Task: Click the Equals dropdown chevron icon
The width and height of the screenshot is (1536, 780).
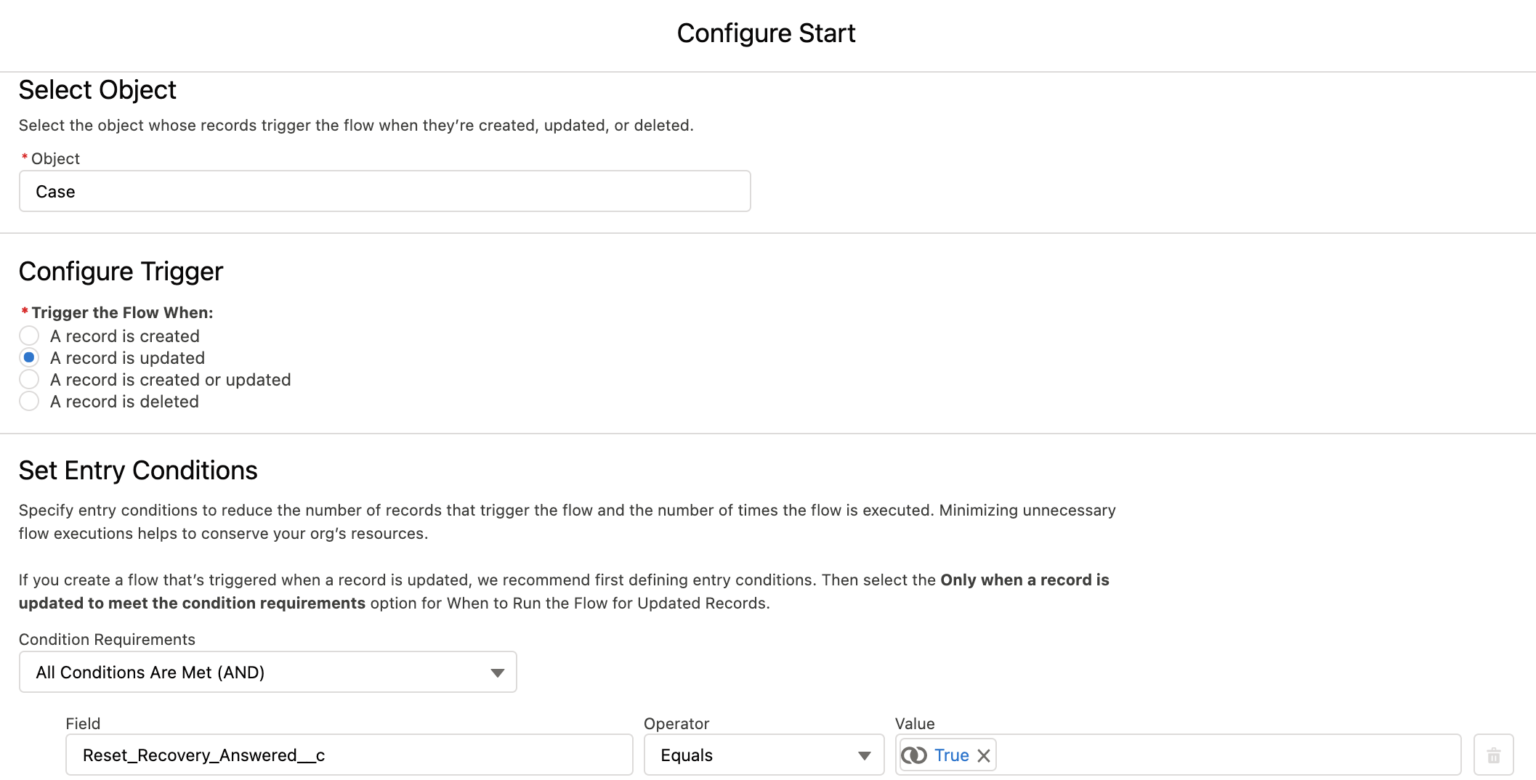Action: (862, 755)
